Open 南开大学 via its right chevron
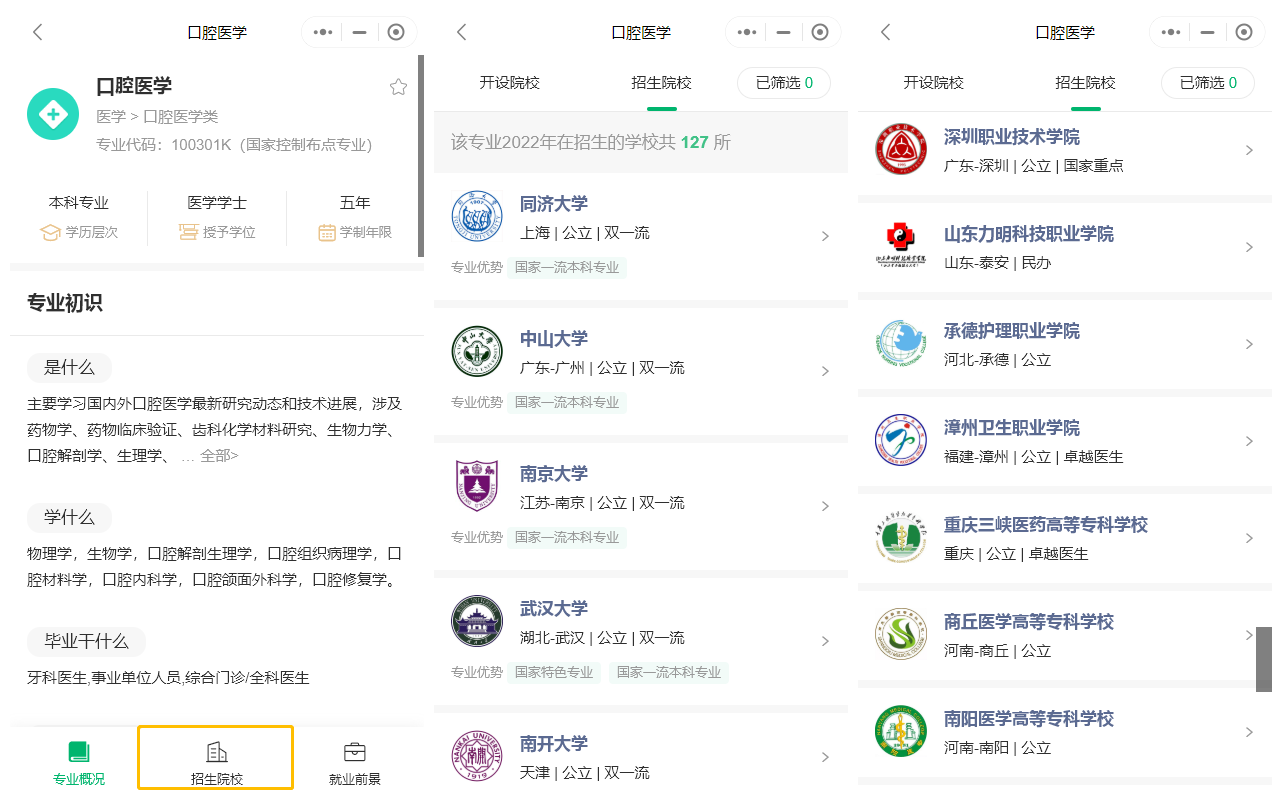Image resolution: width=1282 pixels, height=800 pixels. coord(825,757)
